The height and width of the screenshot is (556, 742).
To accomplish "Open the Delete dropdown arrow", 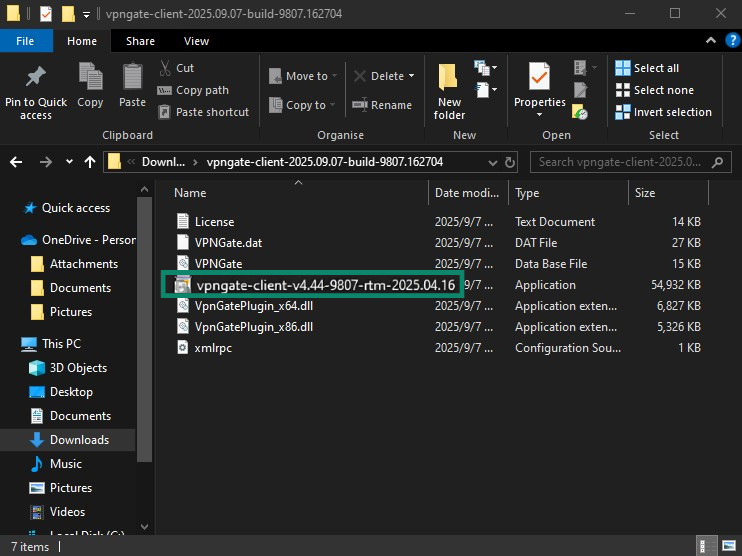I will (411, 76).
